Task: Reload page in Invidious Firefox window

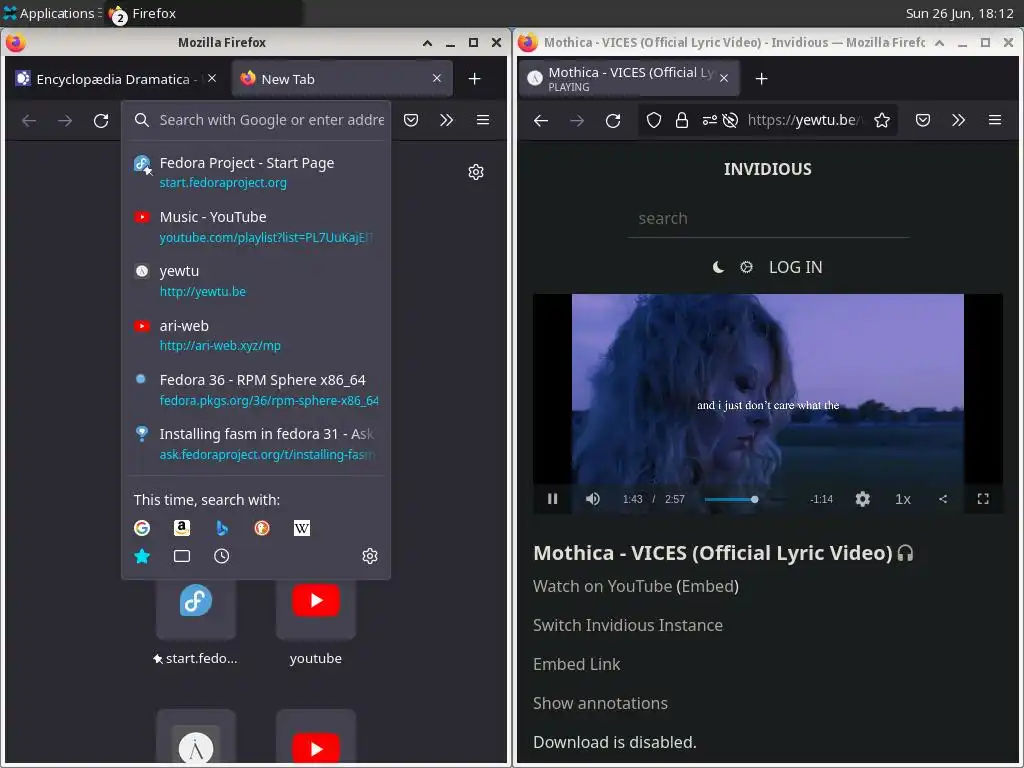Action: (613, 120)
